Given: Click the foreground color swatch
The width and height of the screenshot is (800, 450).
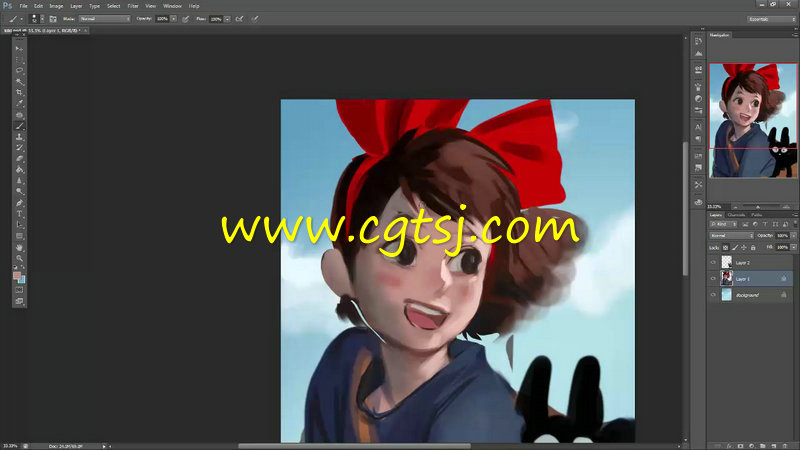Looking at the screenshot, I should tap(17, 276).
